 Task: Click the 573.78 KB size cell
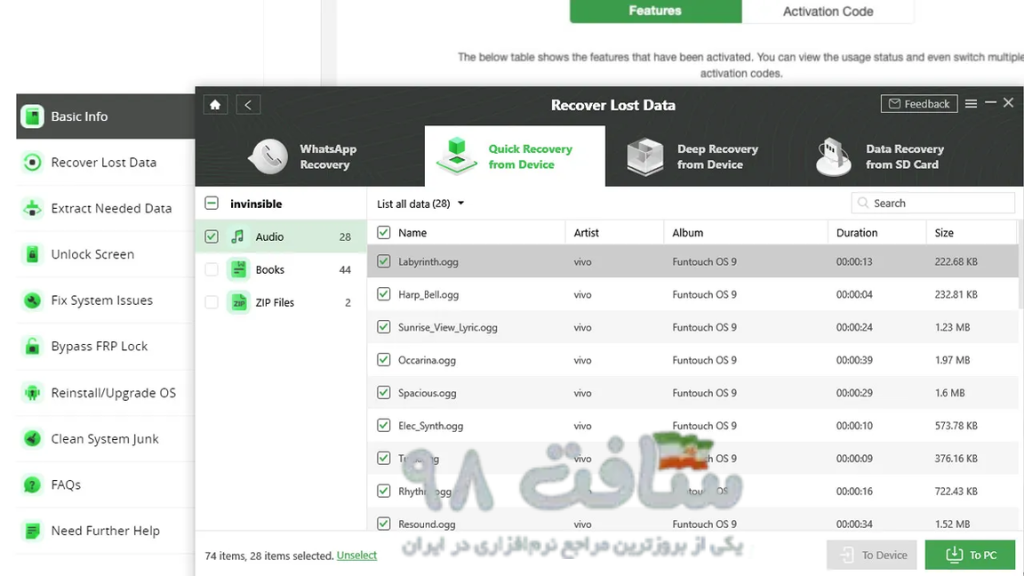click(956, 425)
